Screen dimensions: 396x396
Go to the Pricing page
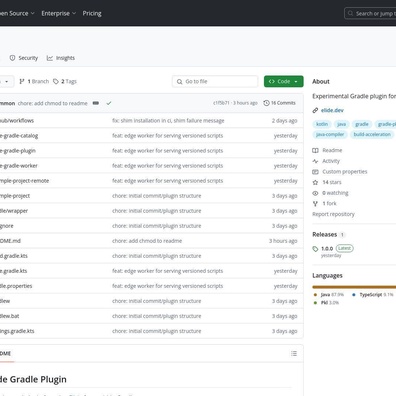tap(92, 13)
